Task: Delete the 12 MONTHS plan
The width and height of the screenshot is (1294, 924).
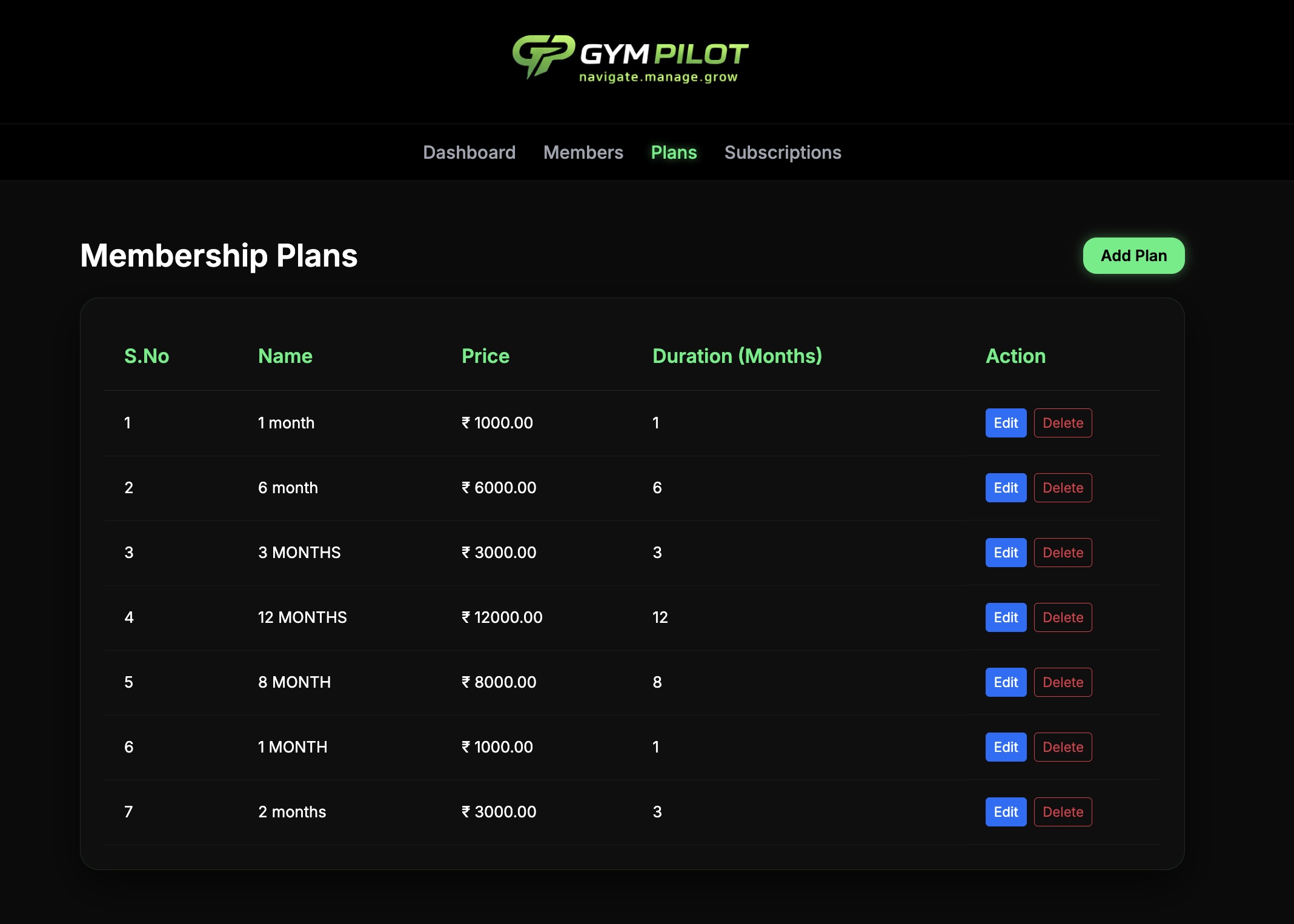Action: point(1063,617)
